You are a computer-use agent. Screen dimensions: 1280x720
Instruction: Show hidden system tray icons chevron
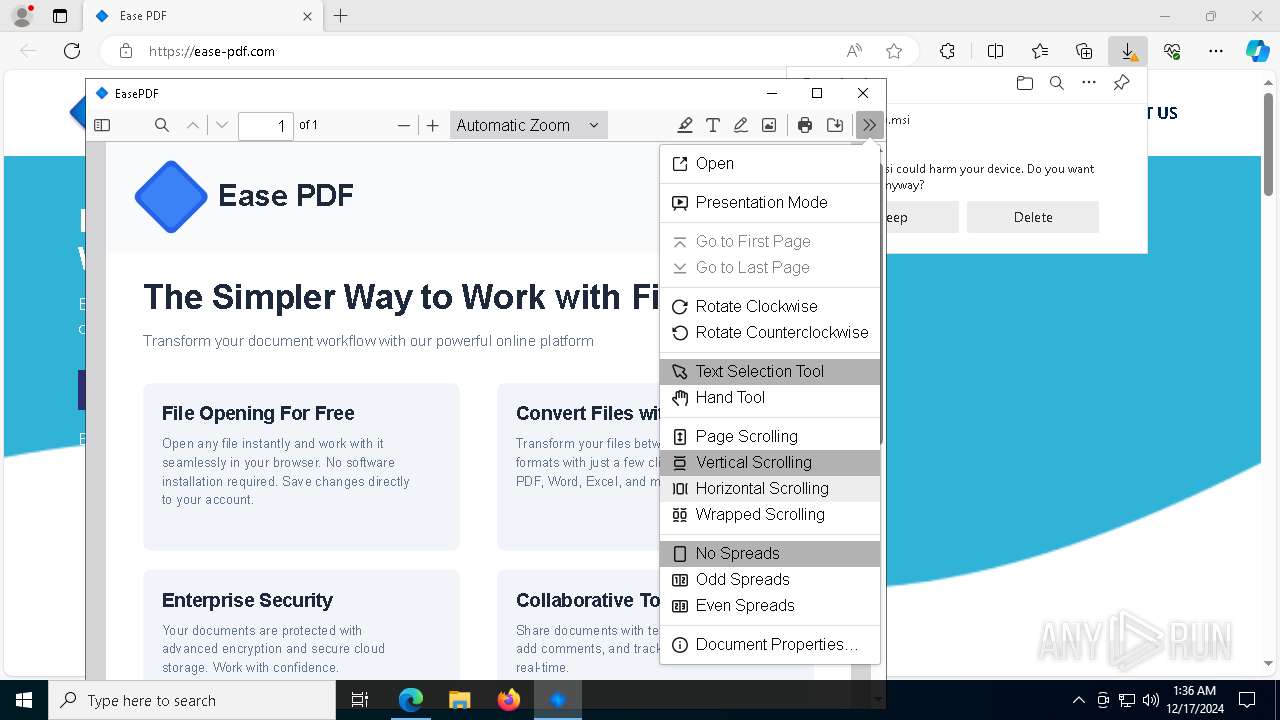[x=1078, y=700]
